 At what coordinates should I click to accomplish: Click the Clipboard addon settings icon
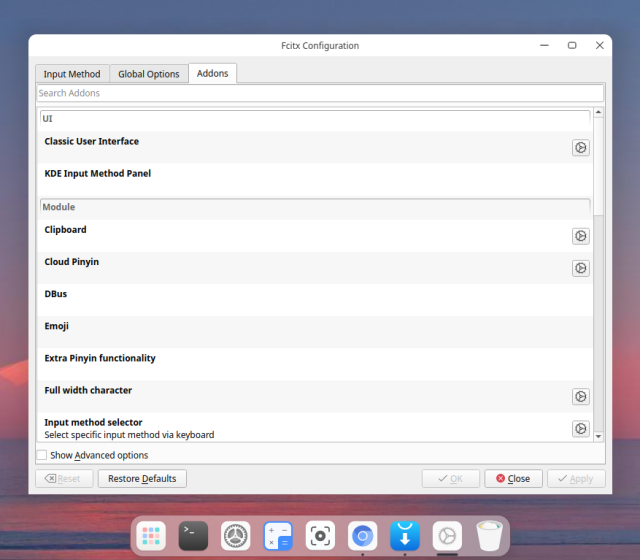point(580,236)
